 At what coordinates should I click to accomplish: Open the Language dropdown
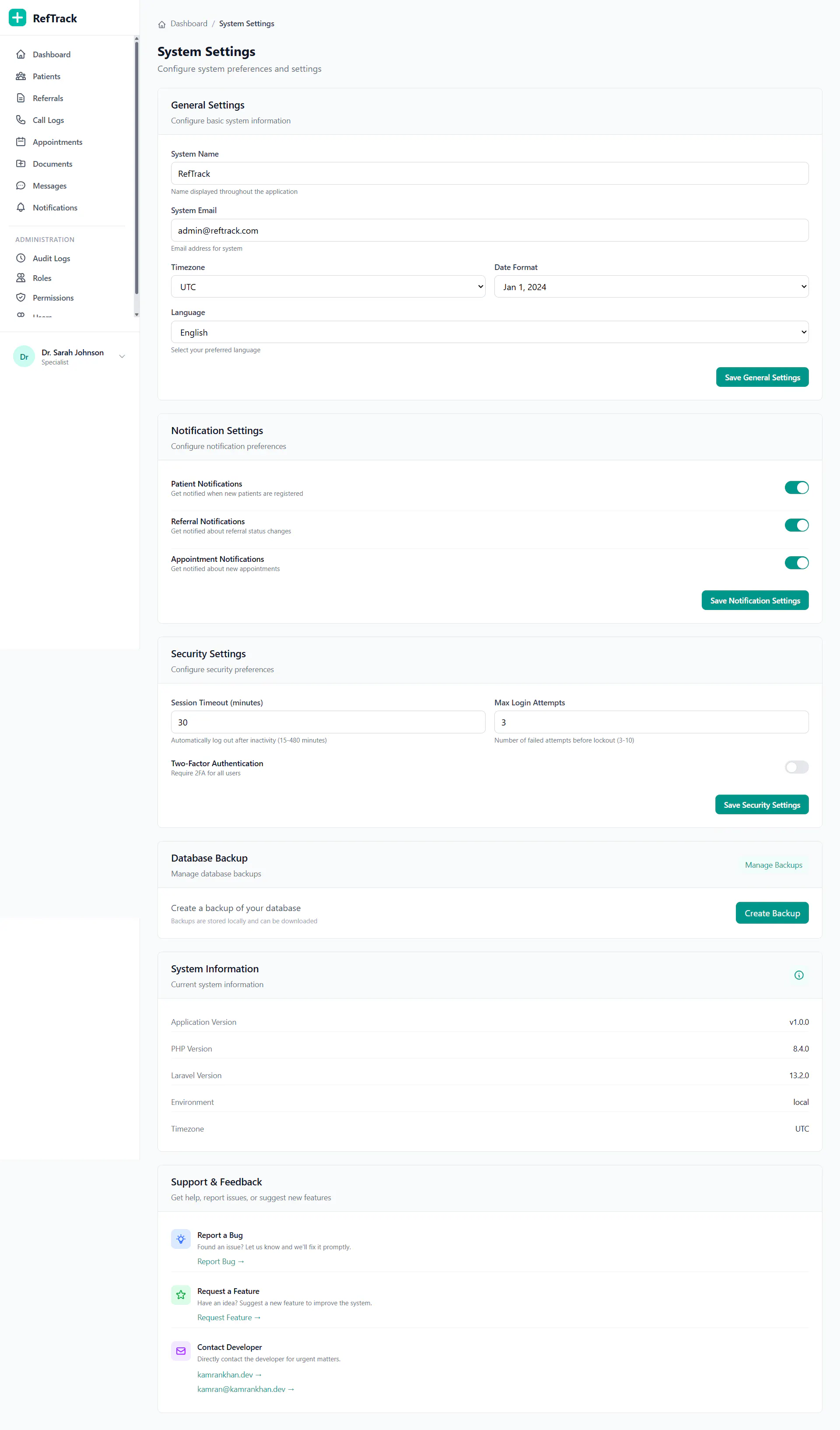[x=490, y=332]
